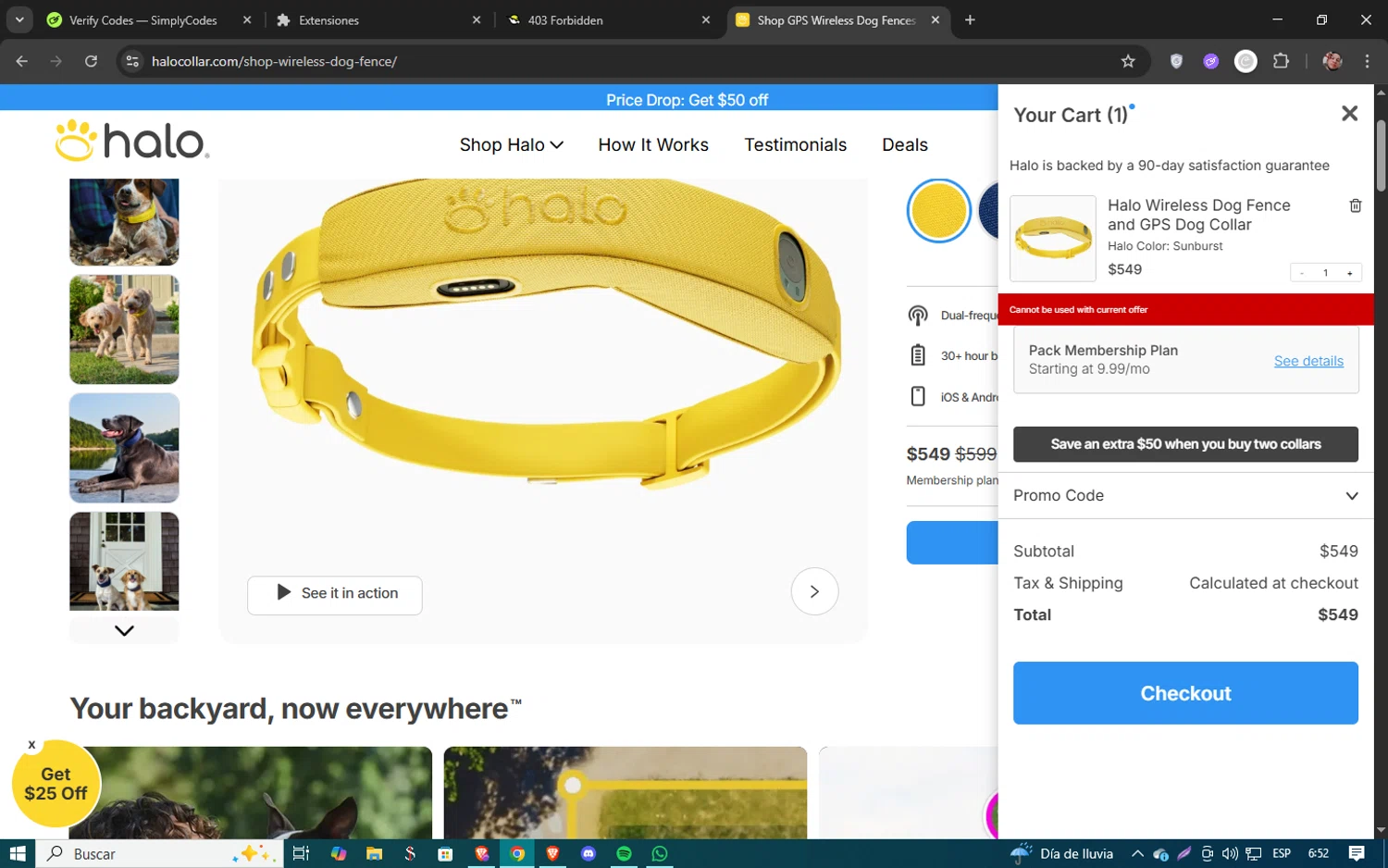Click the Día de lluvia weather widget

pyautogui.click(x=1061, y=853)
